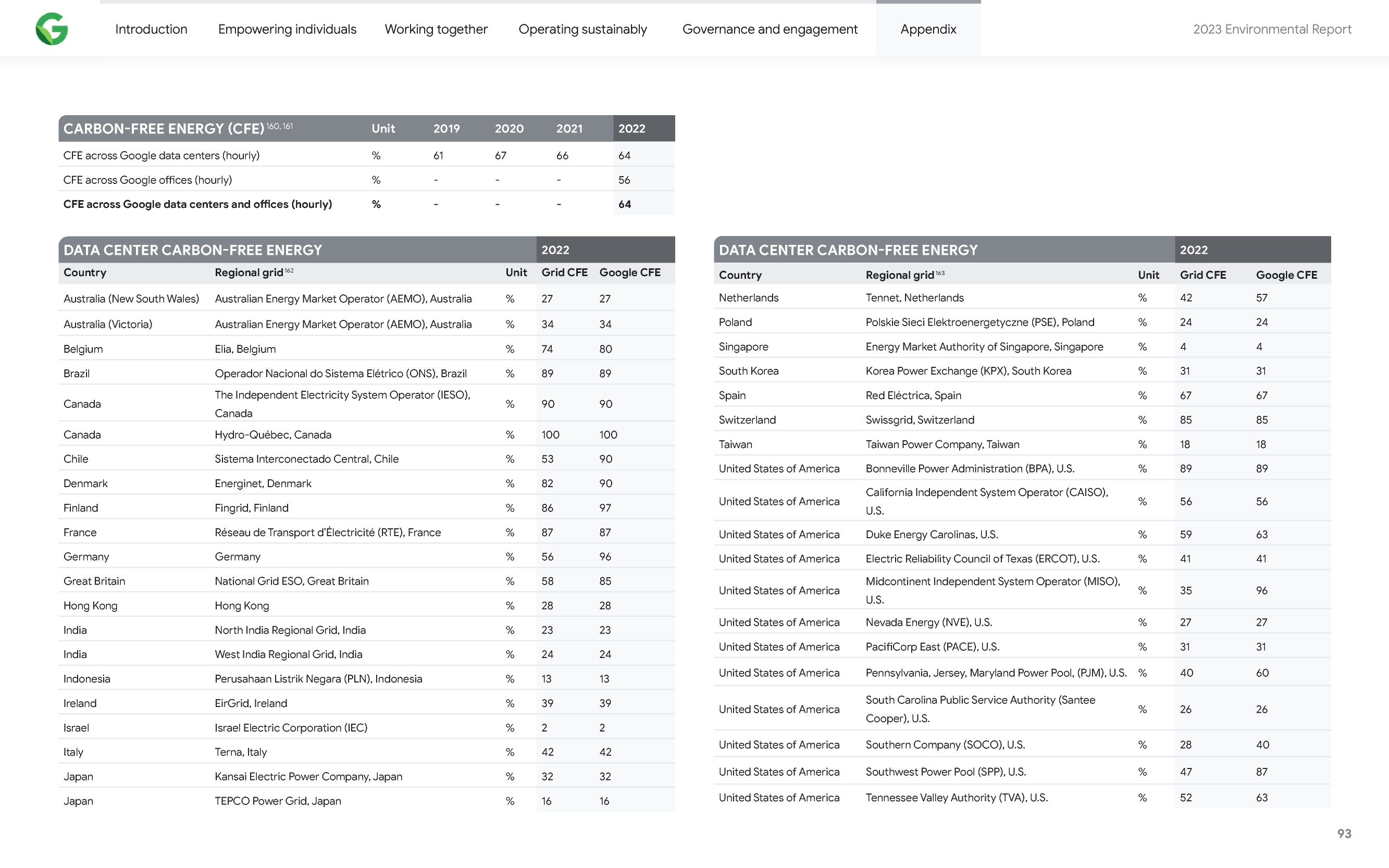Click Red Eléctrica, Spain entry

tap(913, 395)
